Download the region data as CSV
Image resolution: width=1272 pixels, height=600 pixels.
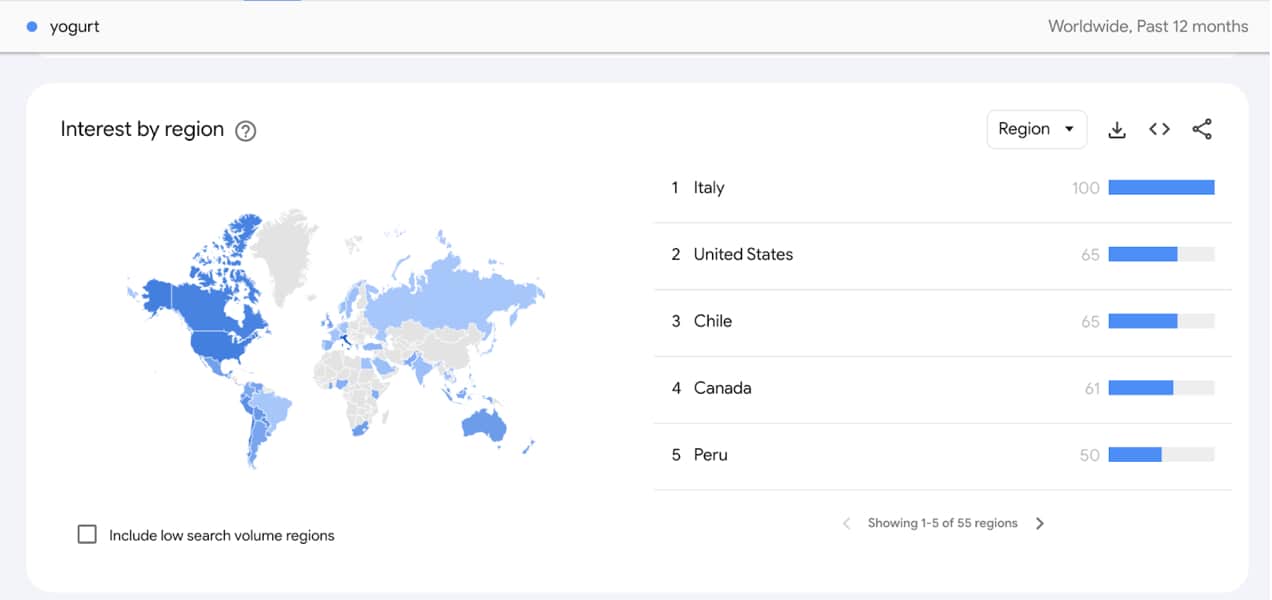tap(1117, 130)
